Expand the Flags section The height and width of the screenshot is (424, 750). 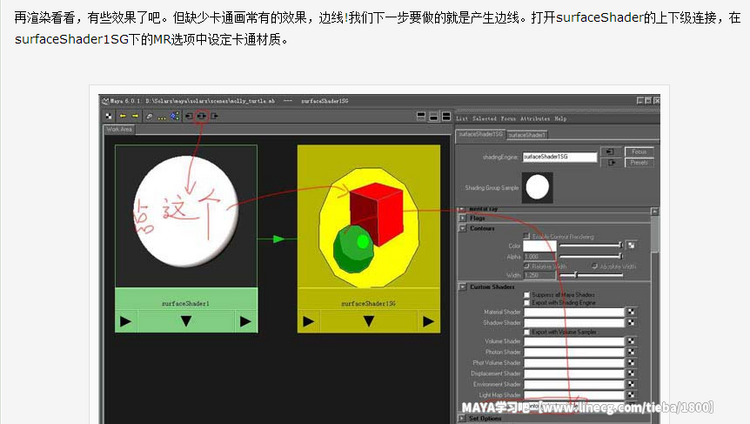tap(463, 218)
